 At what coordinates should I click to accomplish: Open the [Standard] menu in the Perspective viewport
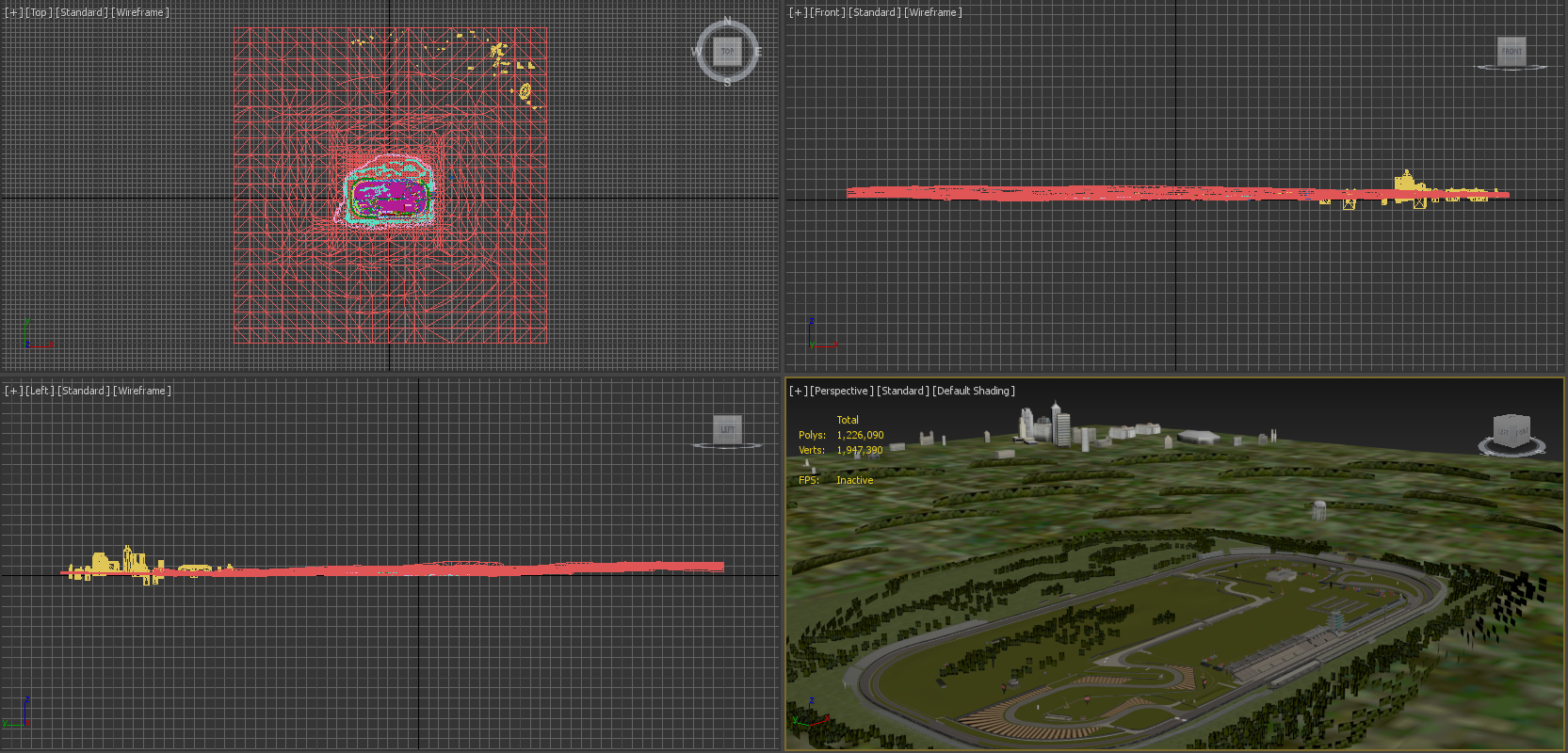coord(903,391)
